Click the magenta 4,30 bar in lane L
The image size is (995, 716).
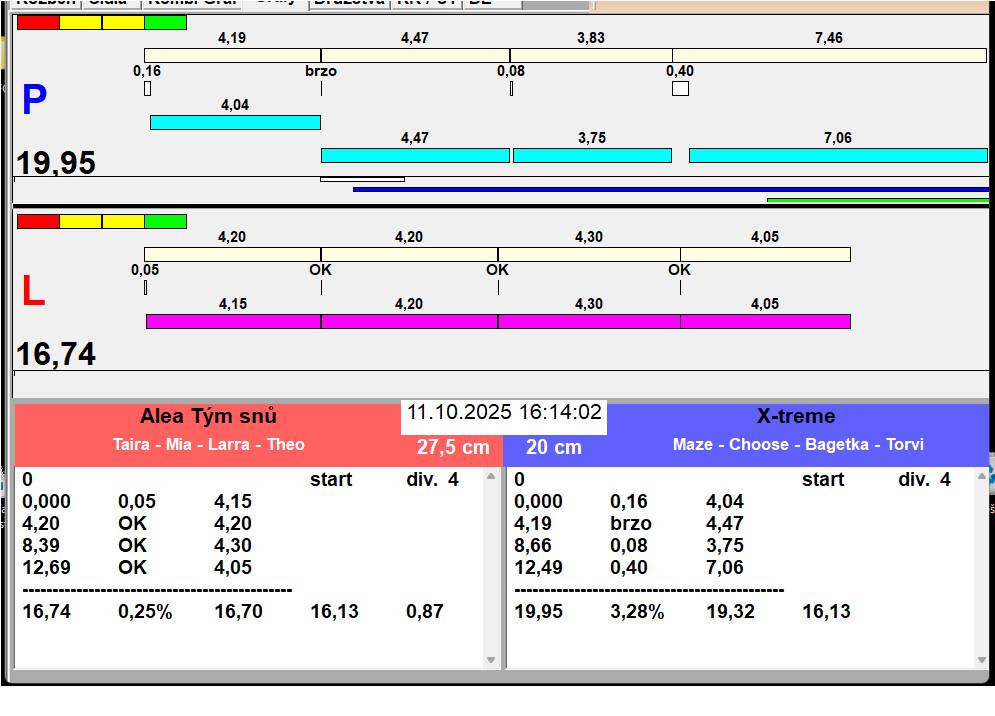coord(588,321)
